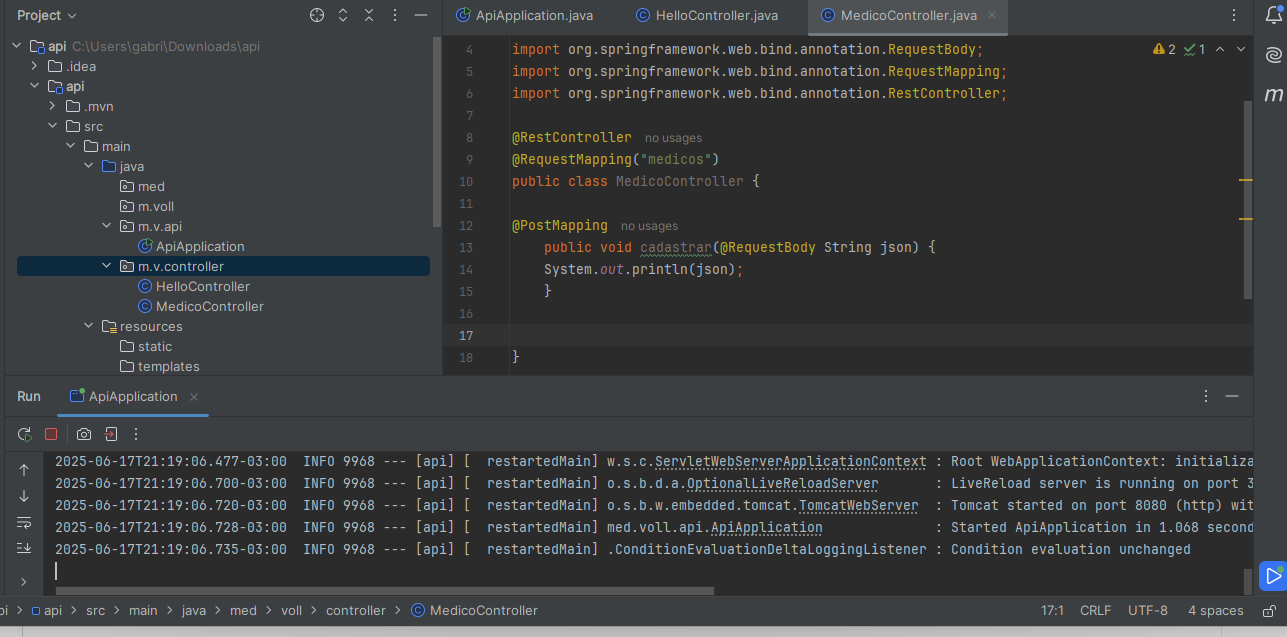Open the Maven tool window

[1273, 95]
